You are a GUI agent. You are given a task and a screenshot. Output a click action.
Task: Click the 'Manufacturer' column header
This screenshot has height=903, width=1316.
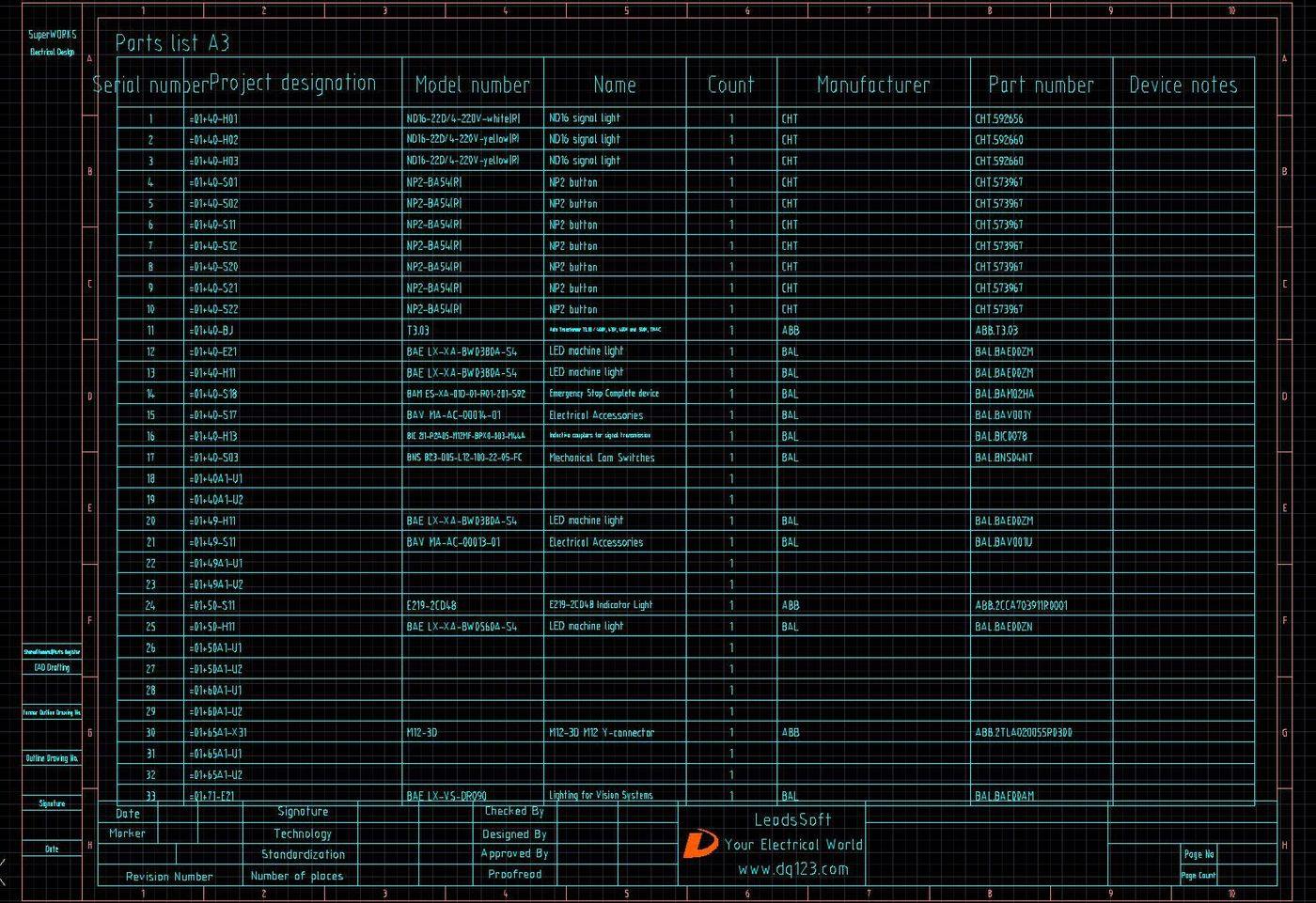coord(873,86)
